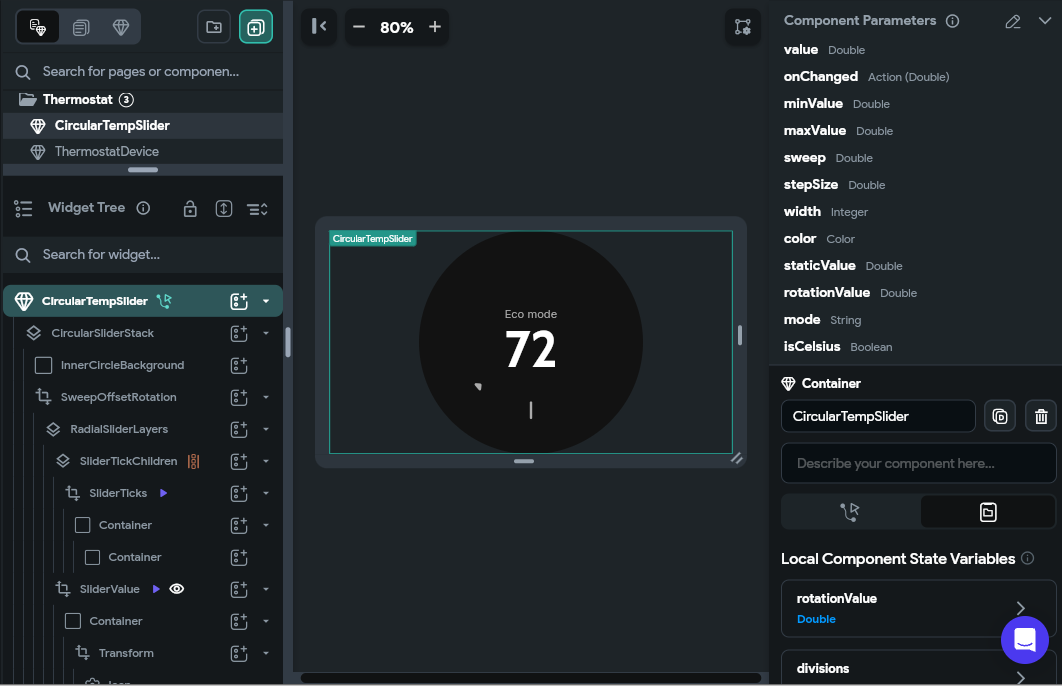Click the 80% zoom level value
Image resolution: width=1062 pixels, height=686 pixels.
[x=397, y=28]
